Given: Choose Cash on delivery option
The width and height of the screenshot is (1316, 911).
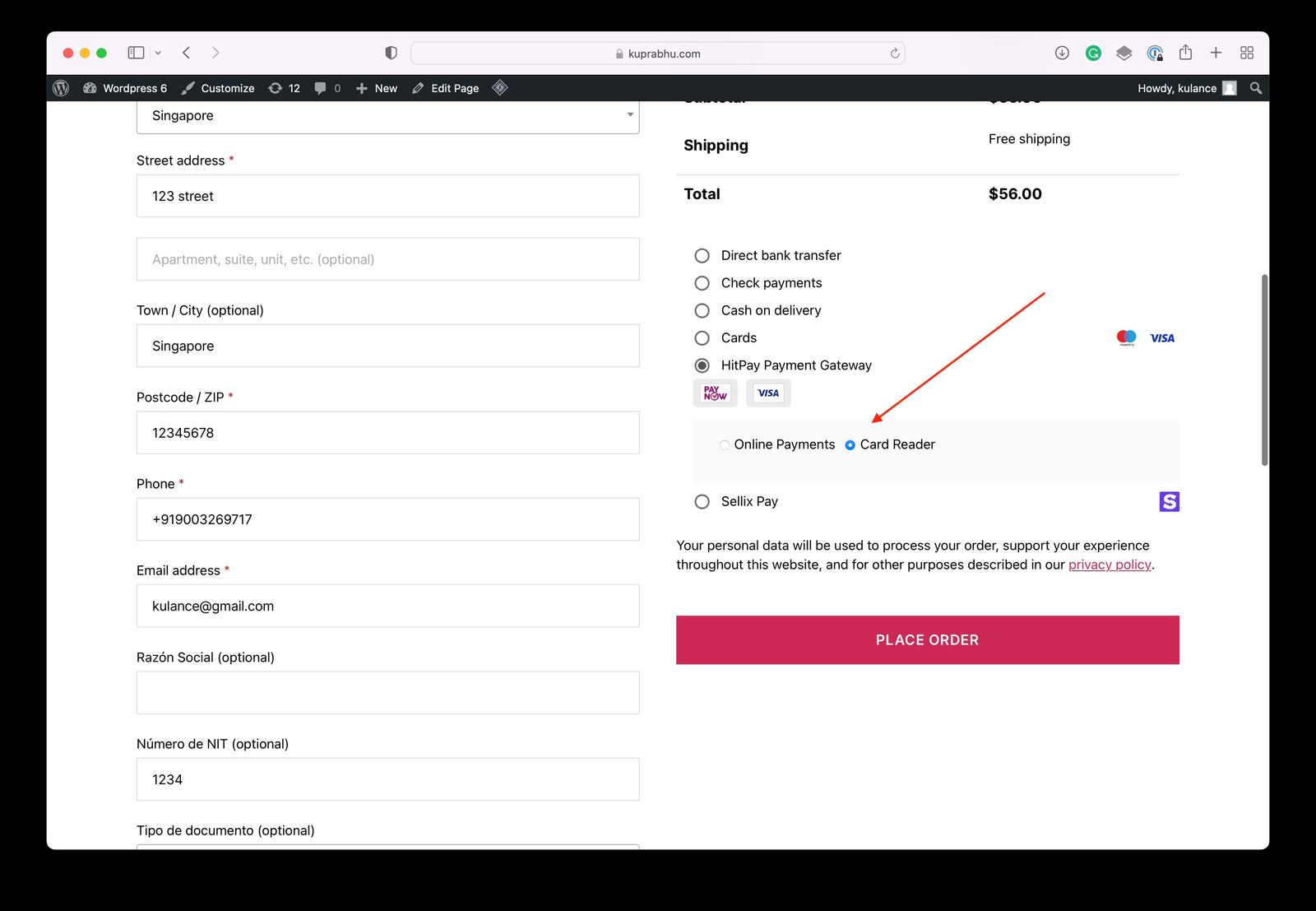Looking at the screenshot, I should point(702,310).
